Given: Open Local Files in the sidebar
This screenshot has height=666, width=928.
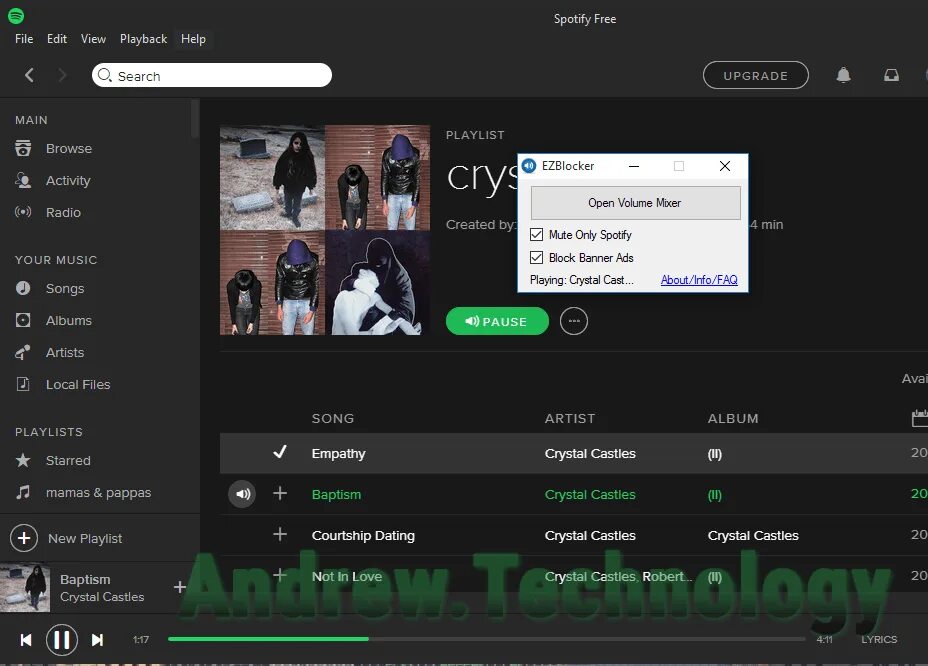Looking at the screenshot, I should (x=78, y=385).
